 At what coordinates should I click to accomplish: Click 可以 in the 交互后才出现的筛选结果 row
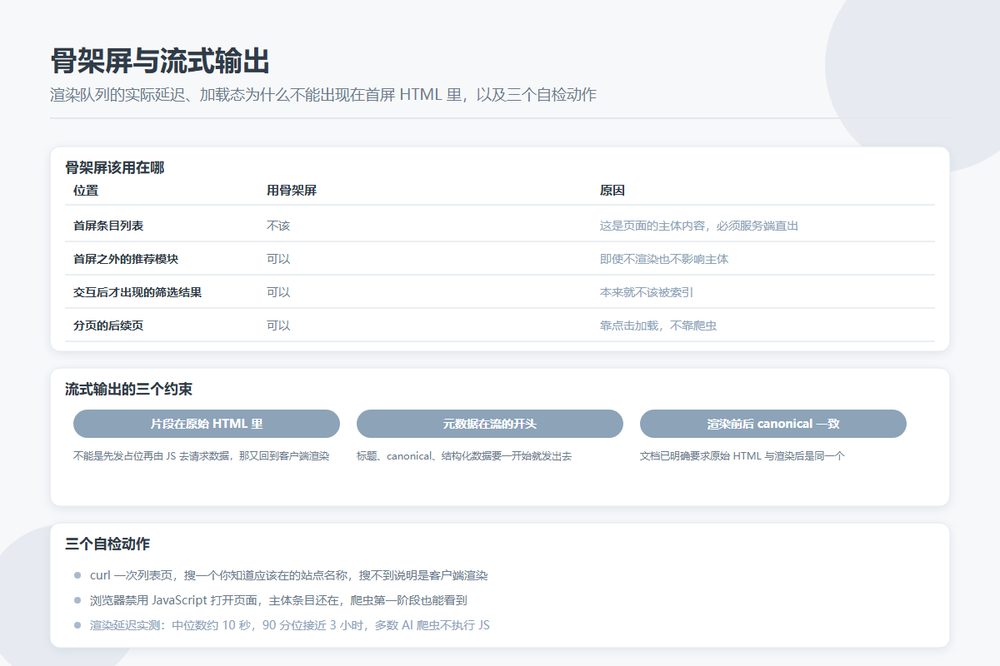(278, 292)
